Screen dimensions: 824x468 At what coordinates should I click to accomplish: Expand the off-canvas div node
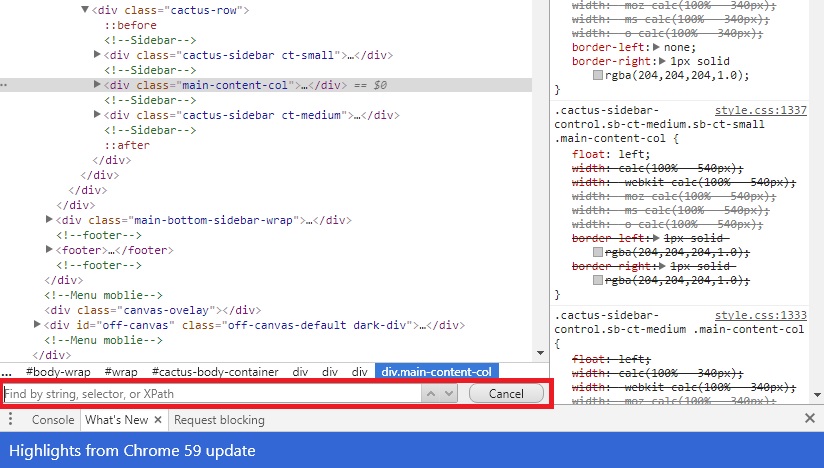click(37, 324)
